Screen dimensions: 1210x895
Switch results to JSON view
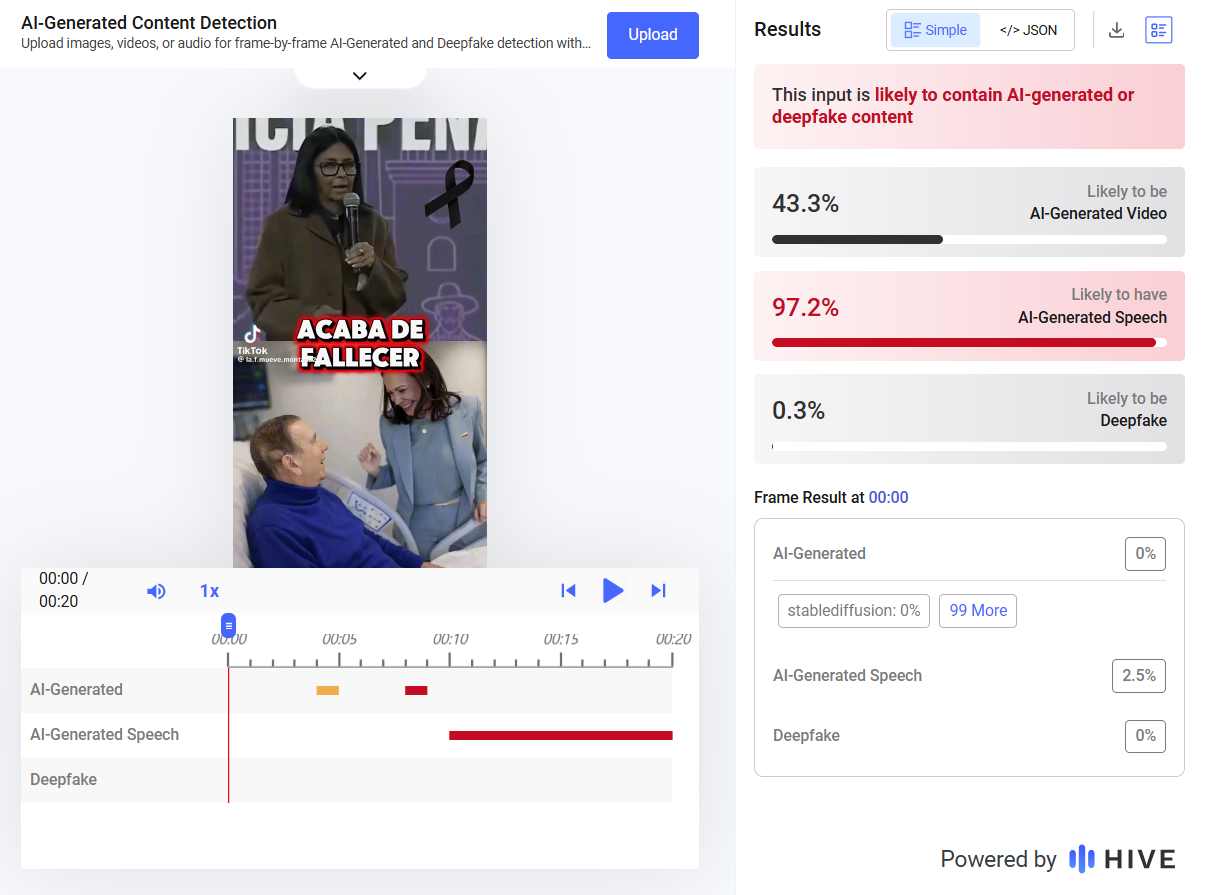(1028, 30)
